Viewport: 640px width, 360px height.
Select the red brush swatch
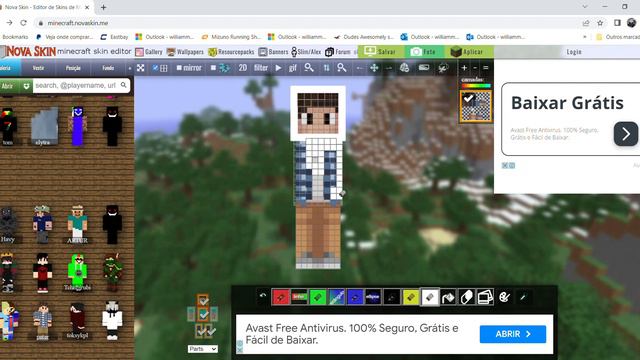click(281, 297)
